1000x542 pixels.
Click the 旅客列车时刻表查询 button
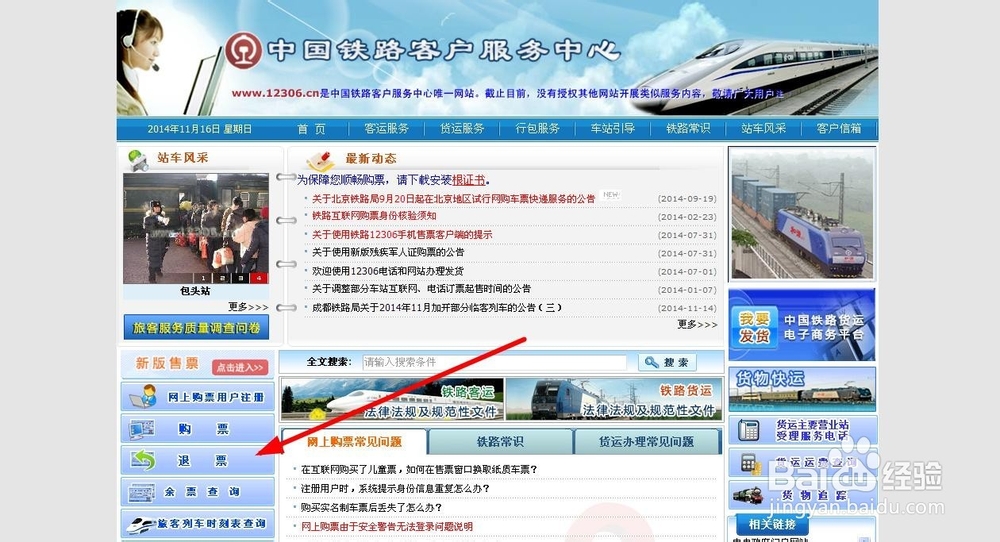[198, 524]
